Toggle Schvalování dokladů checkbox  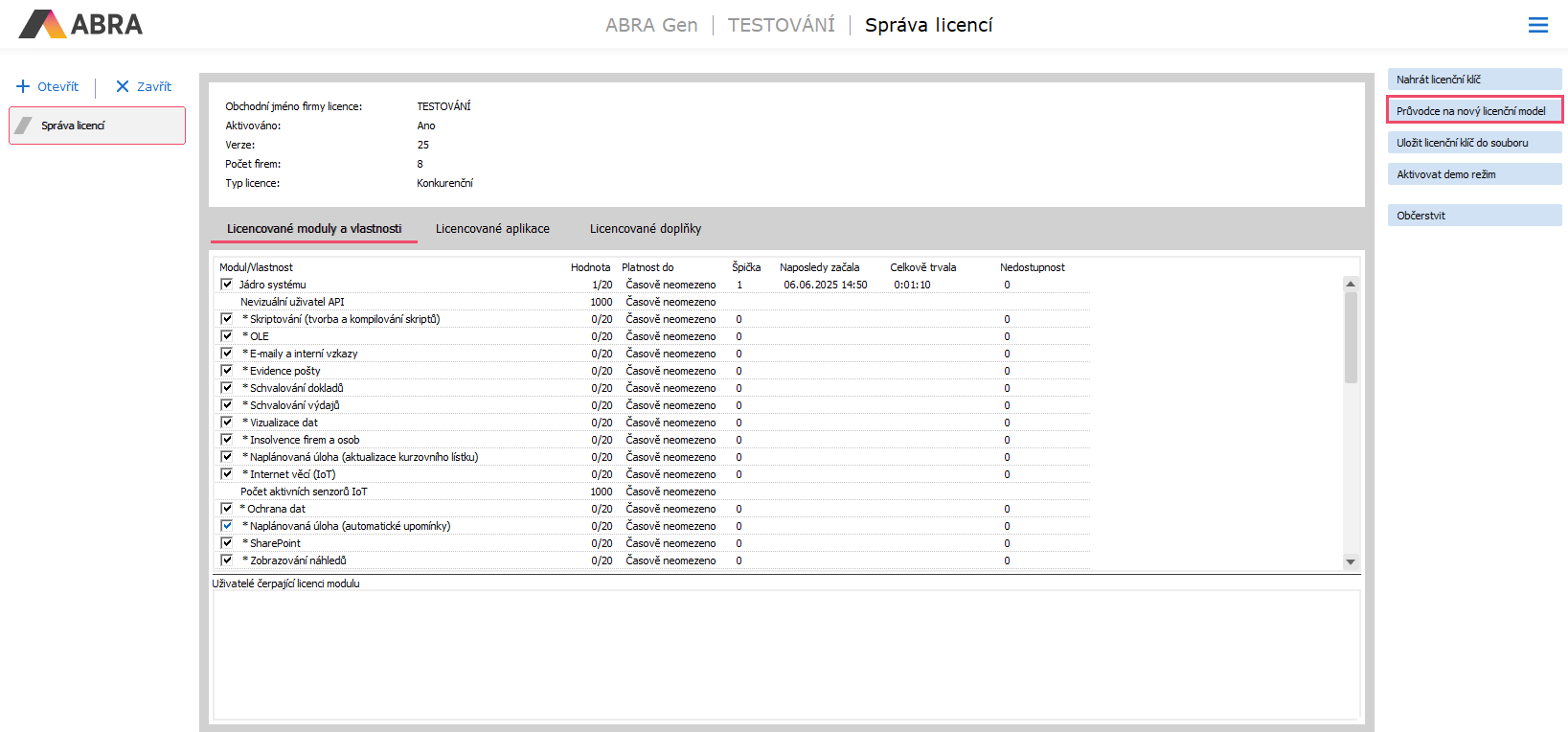pos(227,388)
